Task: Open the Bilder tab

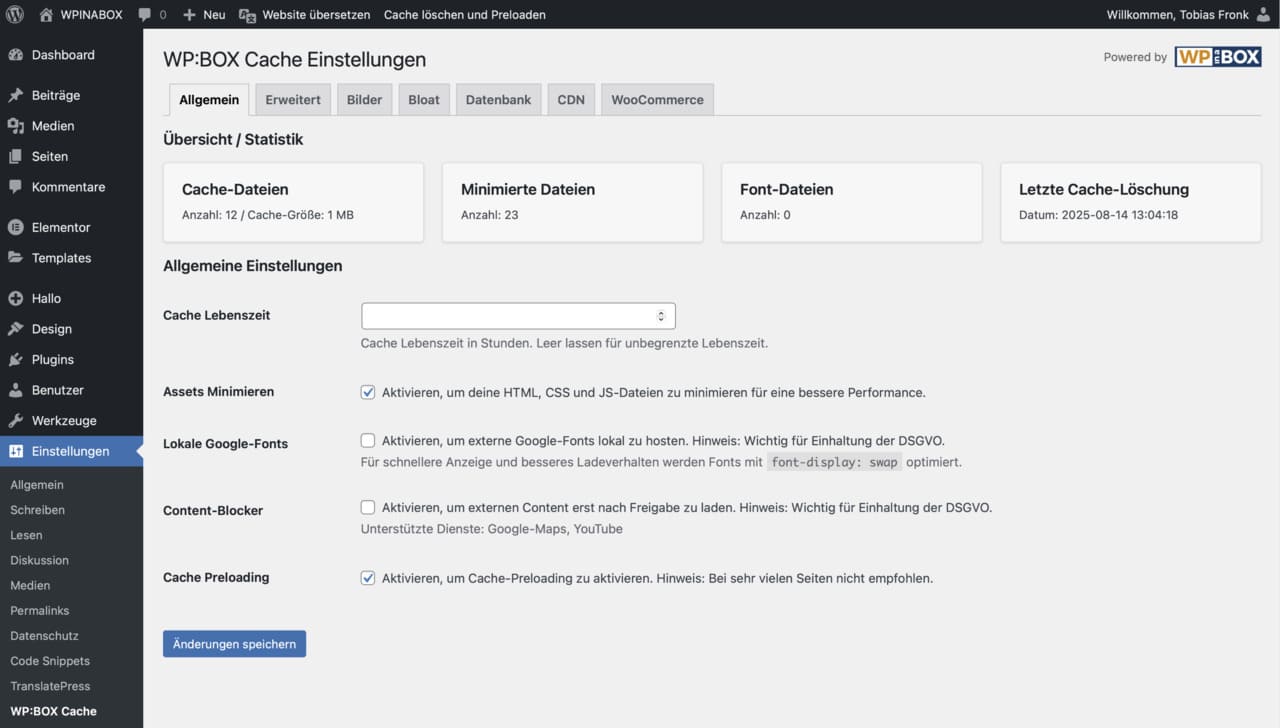Action: [x=364, y=100]
